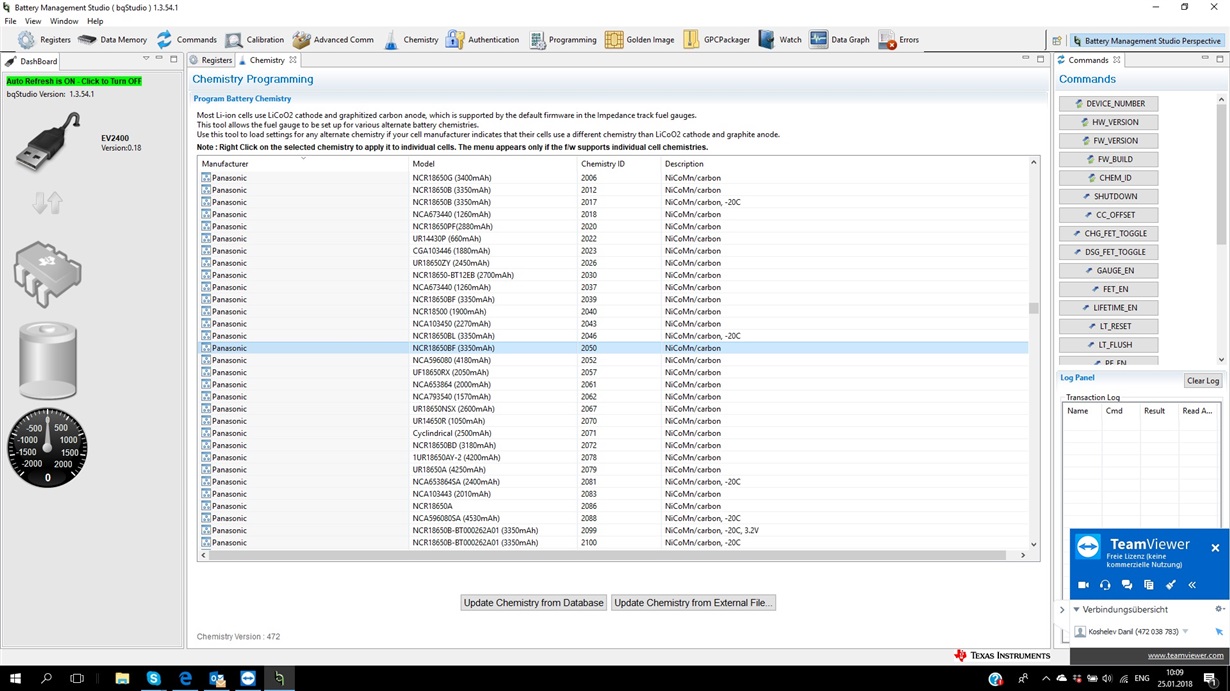1230x691 pixels.
Task: Click the CHG_FET_TOGGLE command
Action: click(x=1108, y=234)
